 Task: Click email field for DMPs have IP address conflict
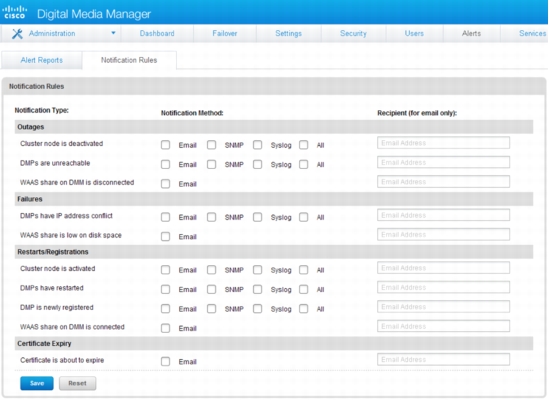click(x=443, y=215)
